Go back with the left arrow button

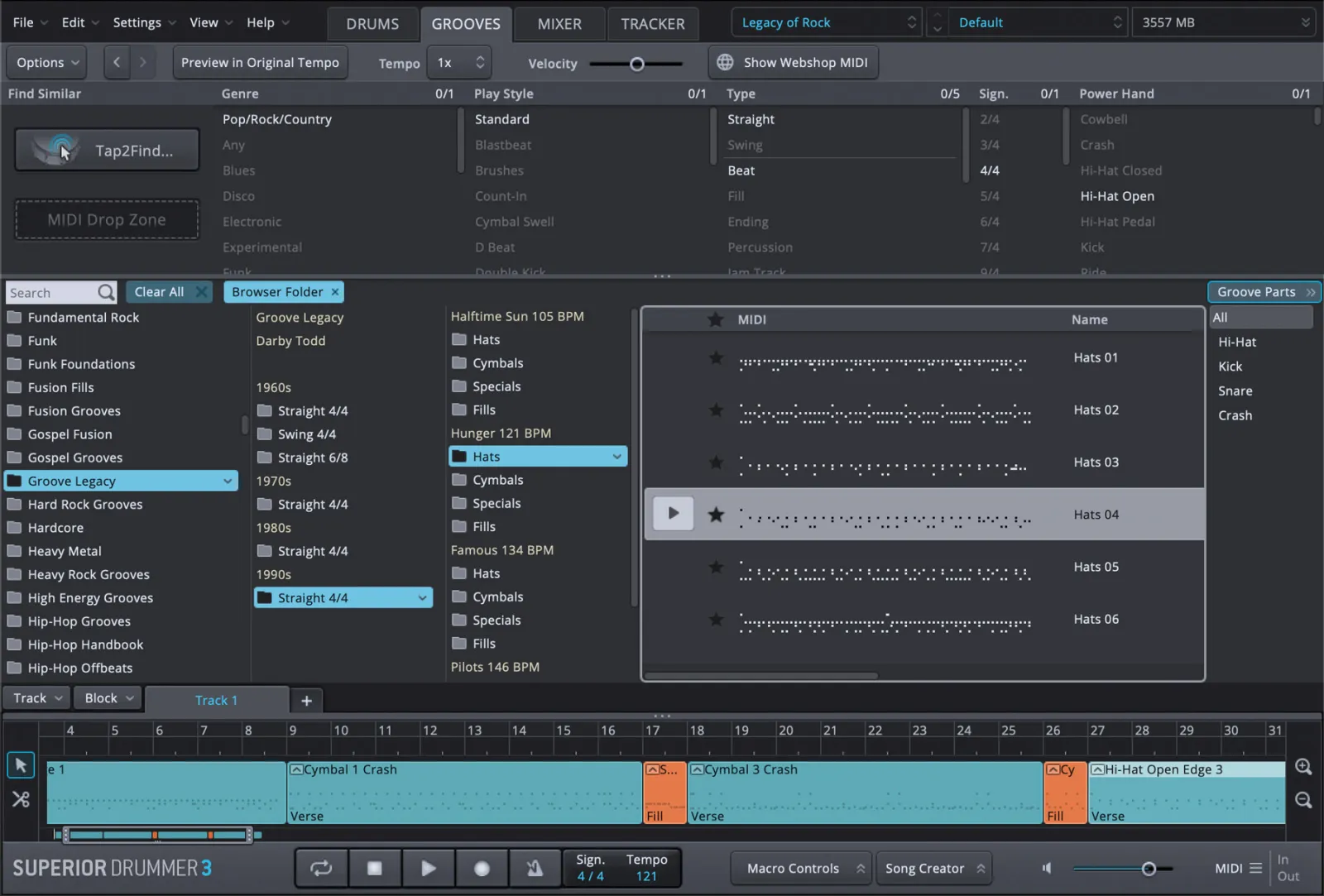pyautogui.click(x=117, y=62)
